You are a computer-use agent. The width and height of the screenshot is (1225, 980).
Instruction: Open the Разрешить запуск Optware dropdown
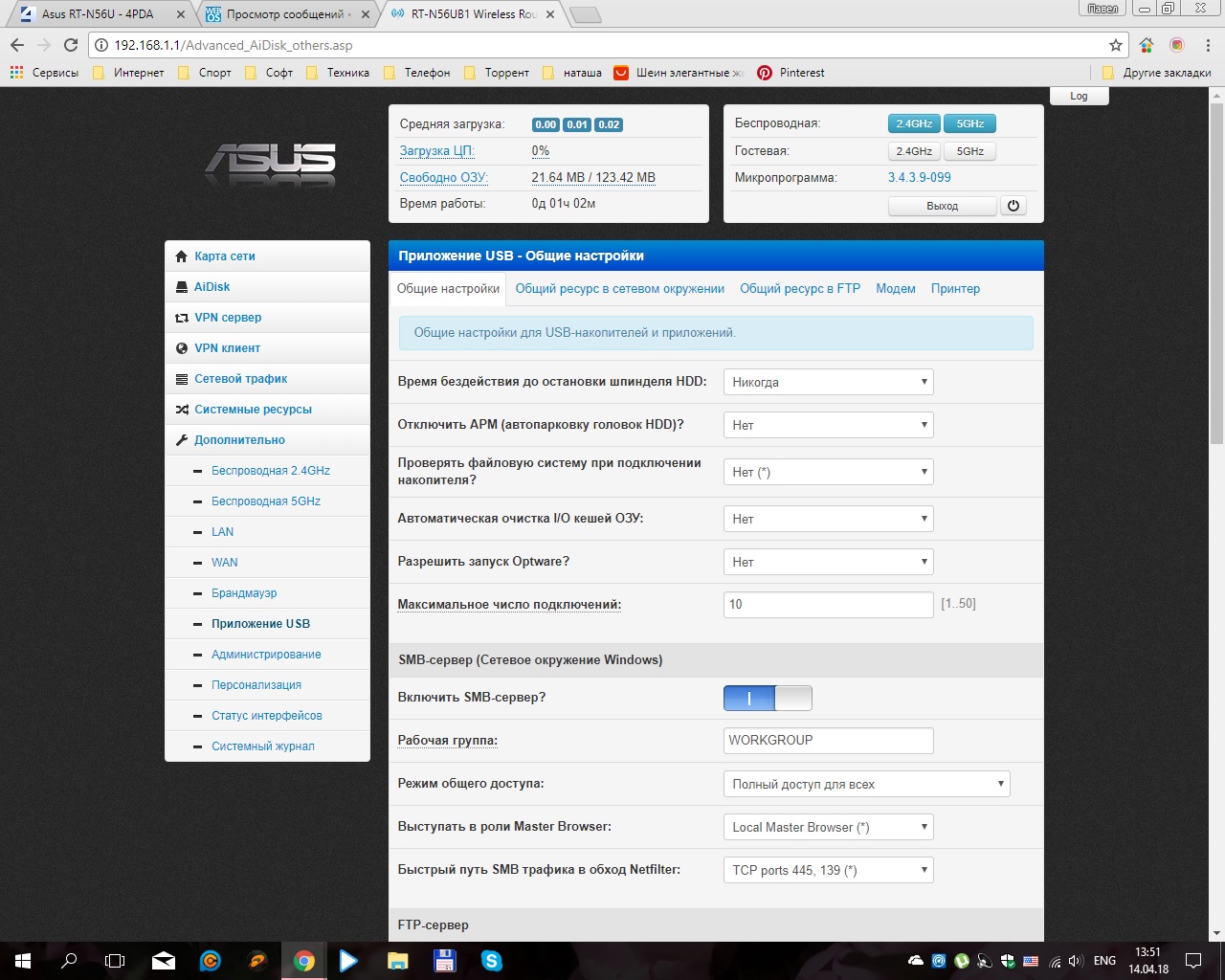coord(828,562)
